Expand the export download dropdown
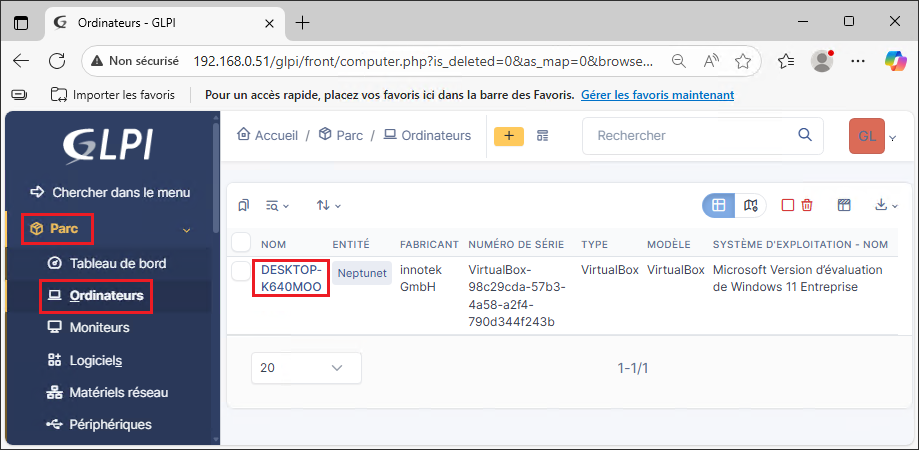 (x=886, y=205)
